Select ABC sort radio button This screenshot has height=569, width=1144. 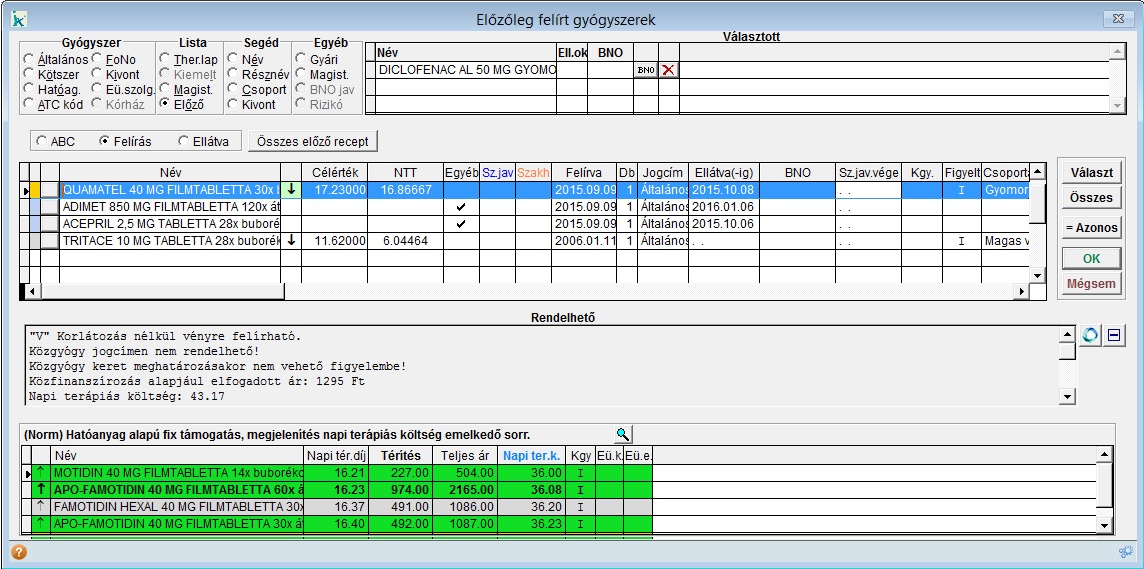tap(41, 142)
